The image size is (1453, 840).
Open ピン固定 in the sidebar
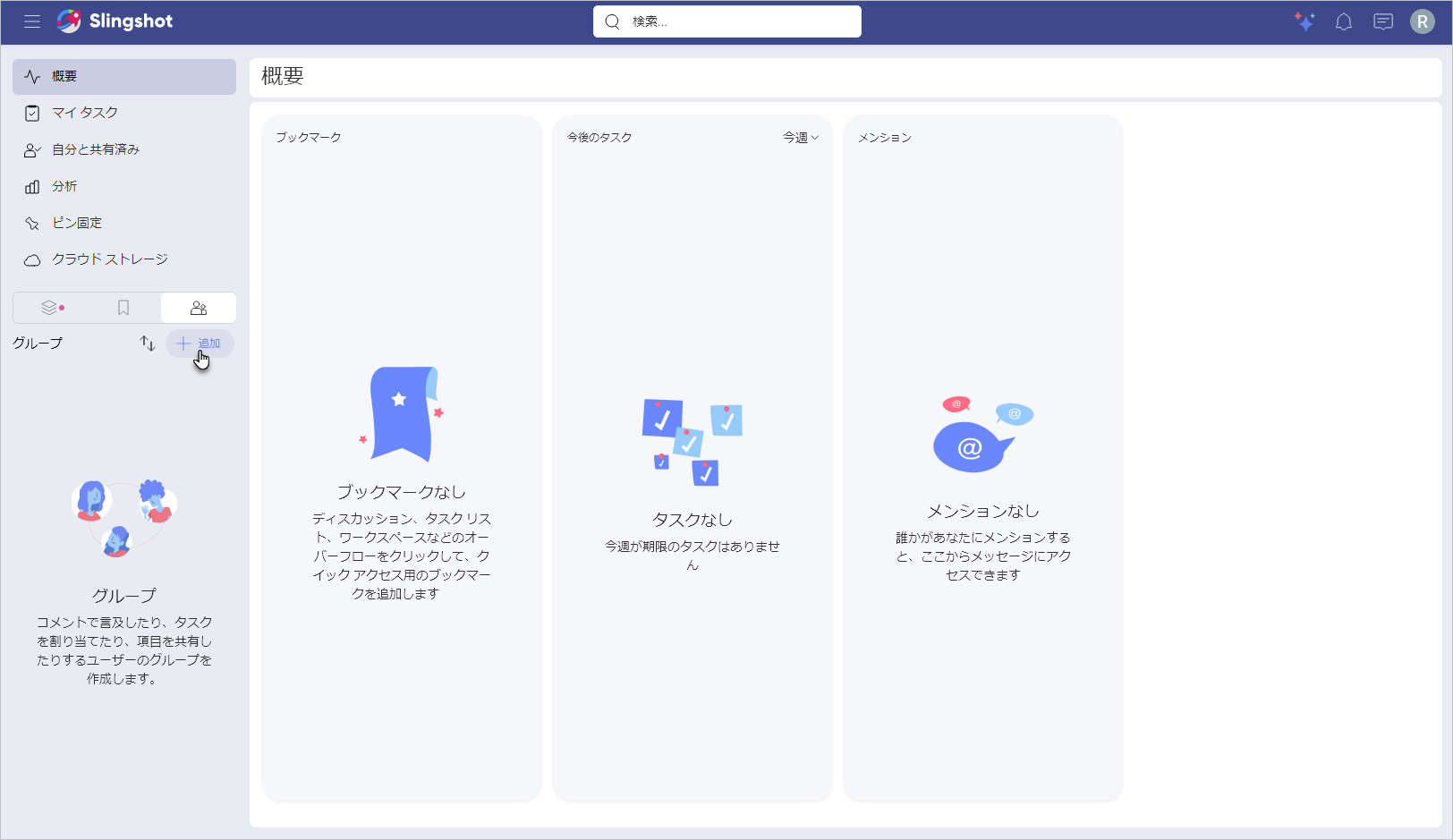coord(124,223)
